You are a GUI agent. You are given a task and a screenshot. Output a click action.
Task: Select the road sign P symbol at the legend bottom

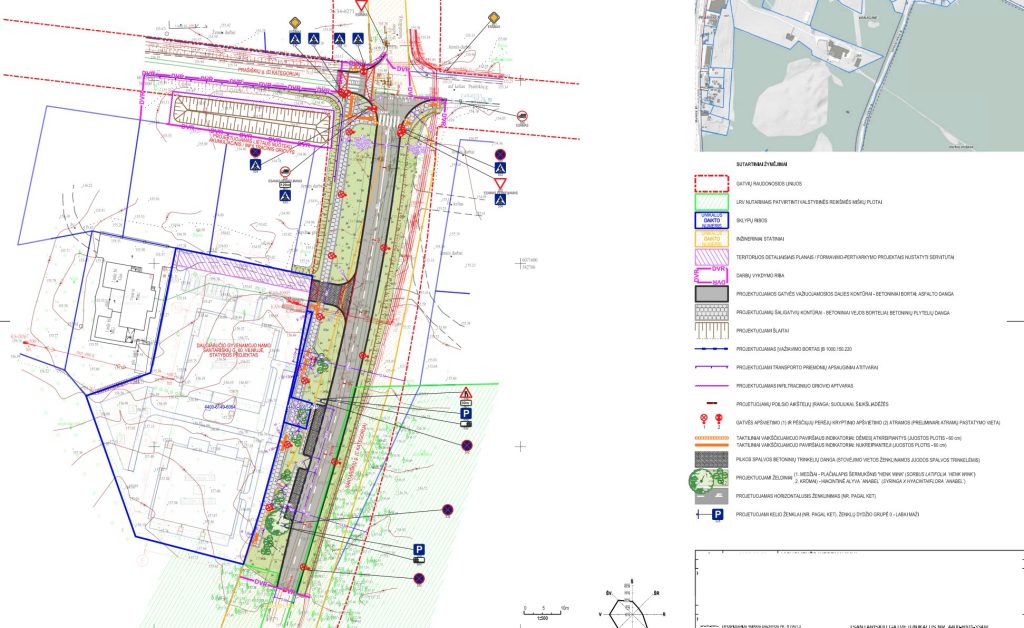pyautogui.click(x=717, y=514)
